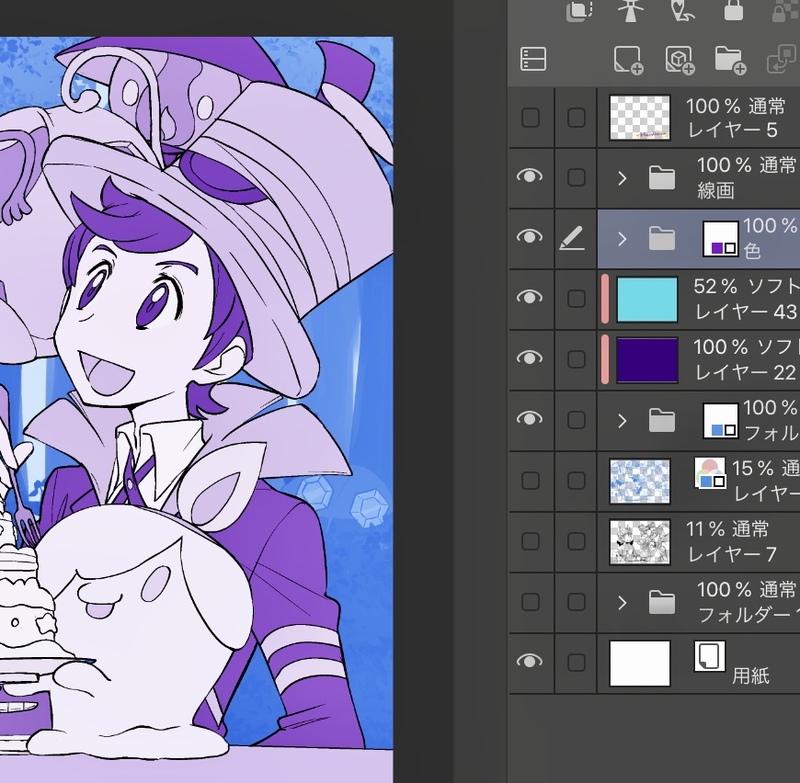This screenshot has width=800, height=783.
Task: Show the hidden レイヤー 5 layer
Action: [531, 118]
